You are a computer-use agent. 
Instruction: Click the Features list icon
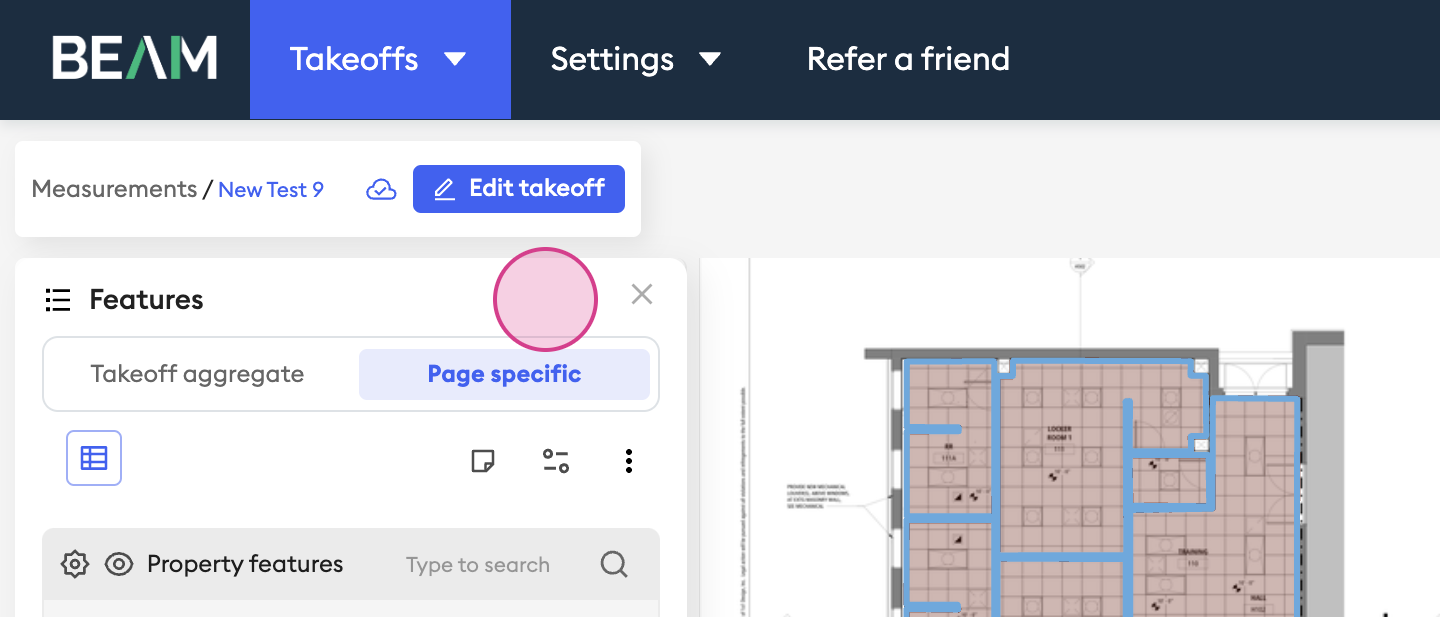[x=58, y=300]
